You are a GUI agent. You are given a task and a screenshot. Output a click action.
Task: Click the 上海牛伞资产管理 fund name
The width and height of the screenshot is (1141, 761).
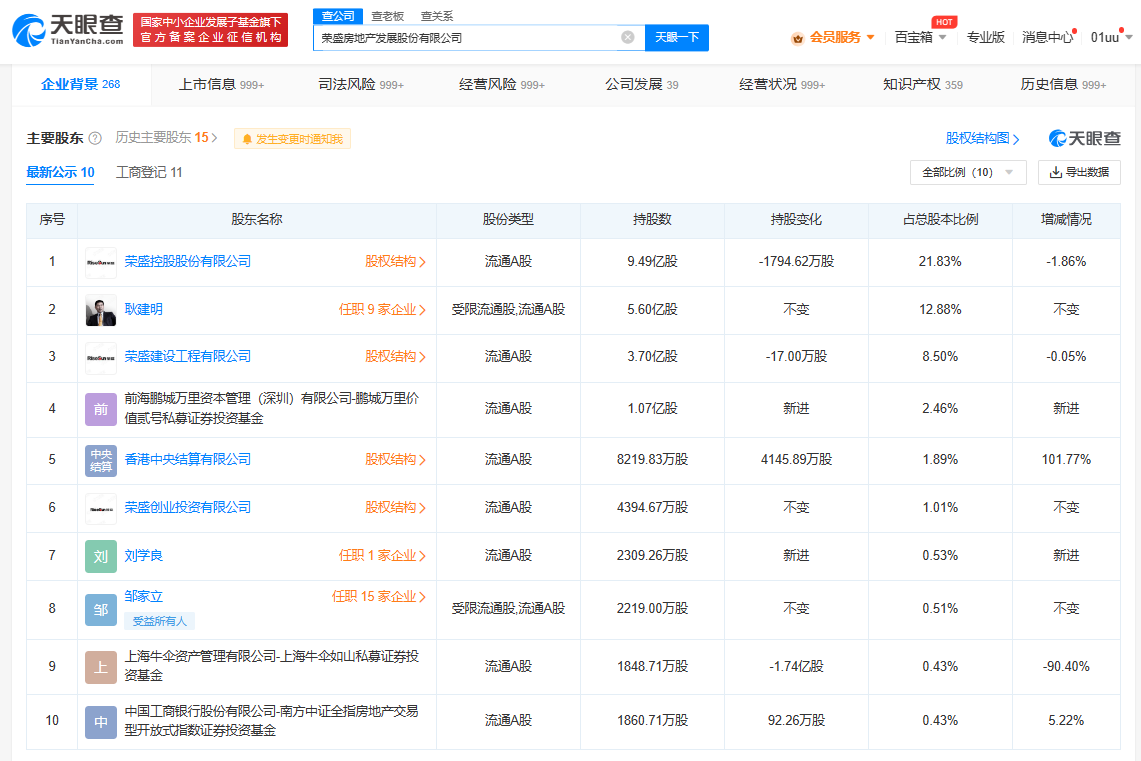tap(271, 666)
